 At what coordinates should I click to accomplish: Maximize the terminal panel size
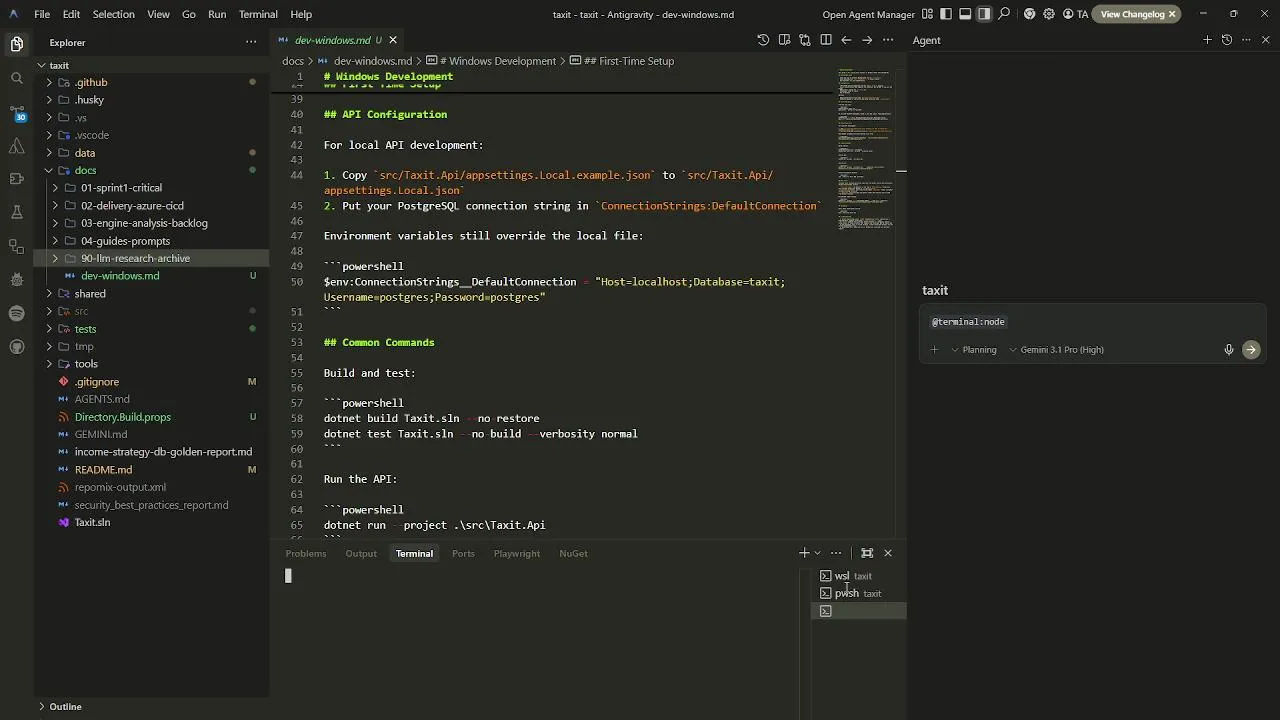[867, 553]
